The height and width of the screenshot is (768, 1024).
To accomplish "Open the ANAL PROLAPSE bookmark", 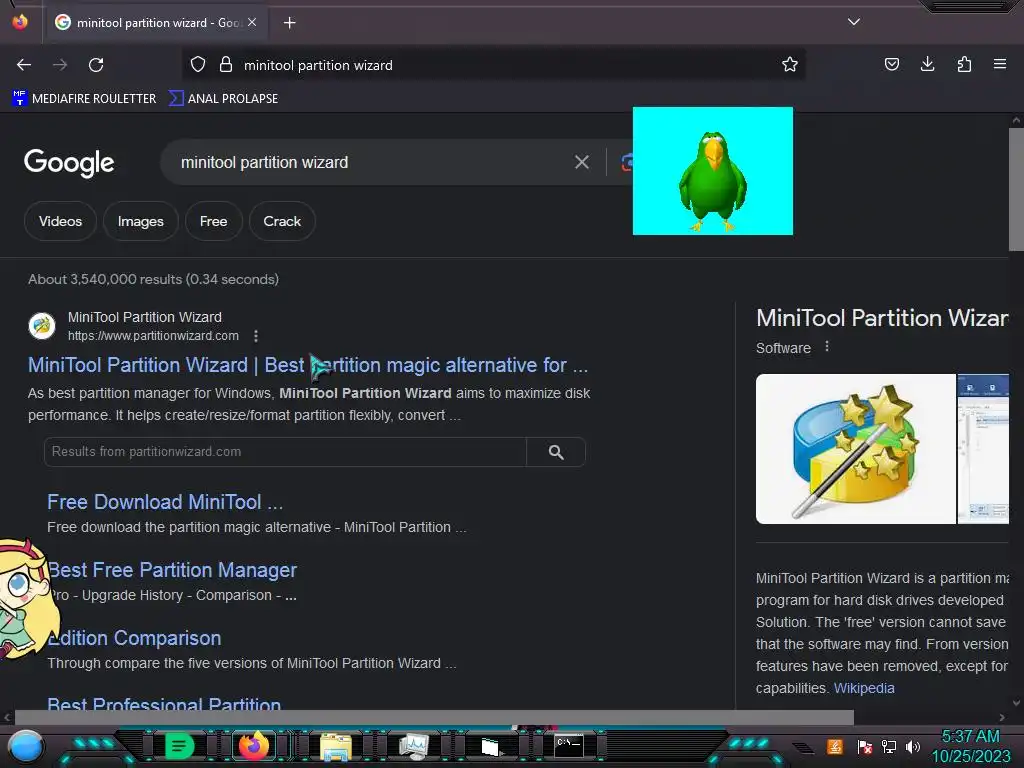I will pyautogui.click(x=223, y=99).
